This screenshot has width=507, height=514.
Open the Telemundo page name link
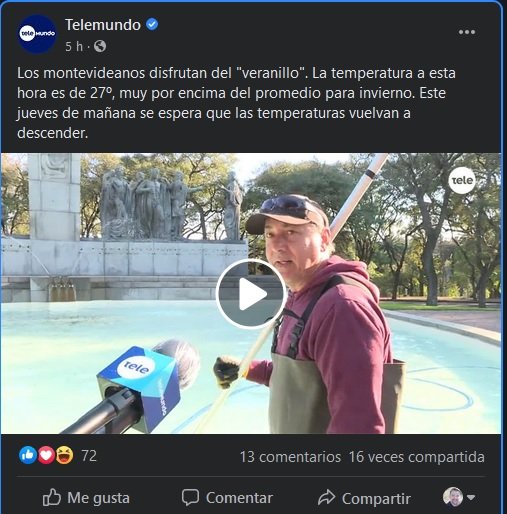pyautogui.click(x=103, y=25)
